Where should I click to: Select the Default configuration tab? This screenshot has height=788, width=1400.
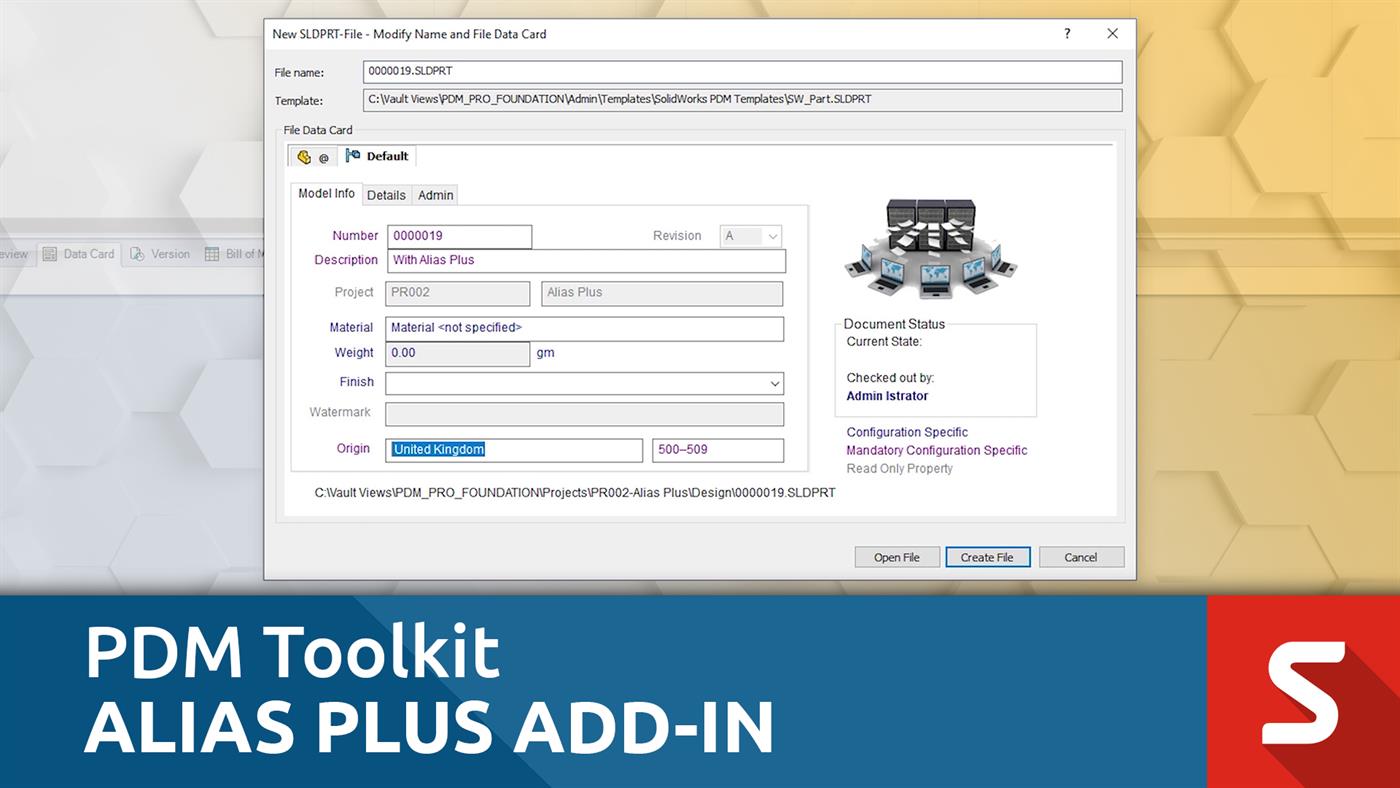click(385, 156)
